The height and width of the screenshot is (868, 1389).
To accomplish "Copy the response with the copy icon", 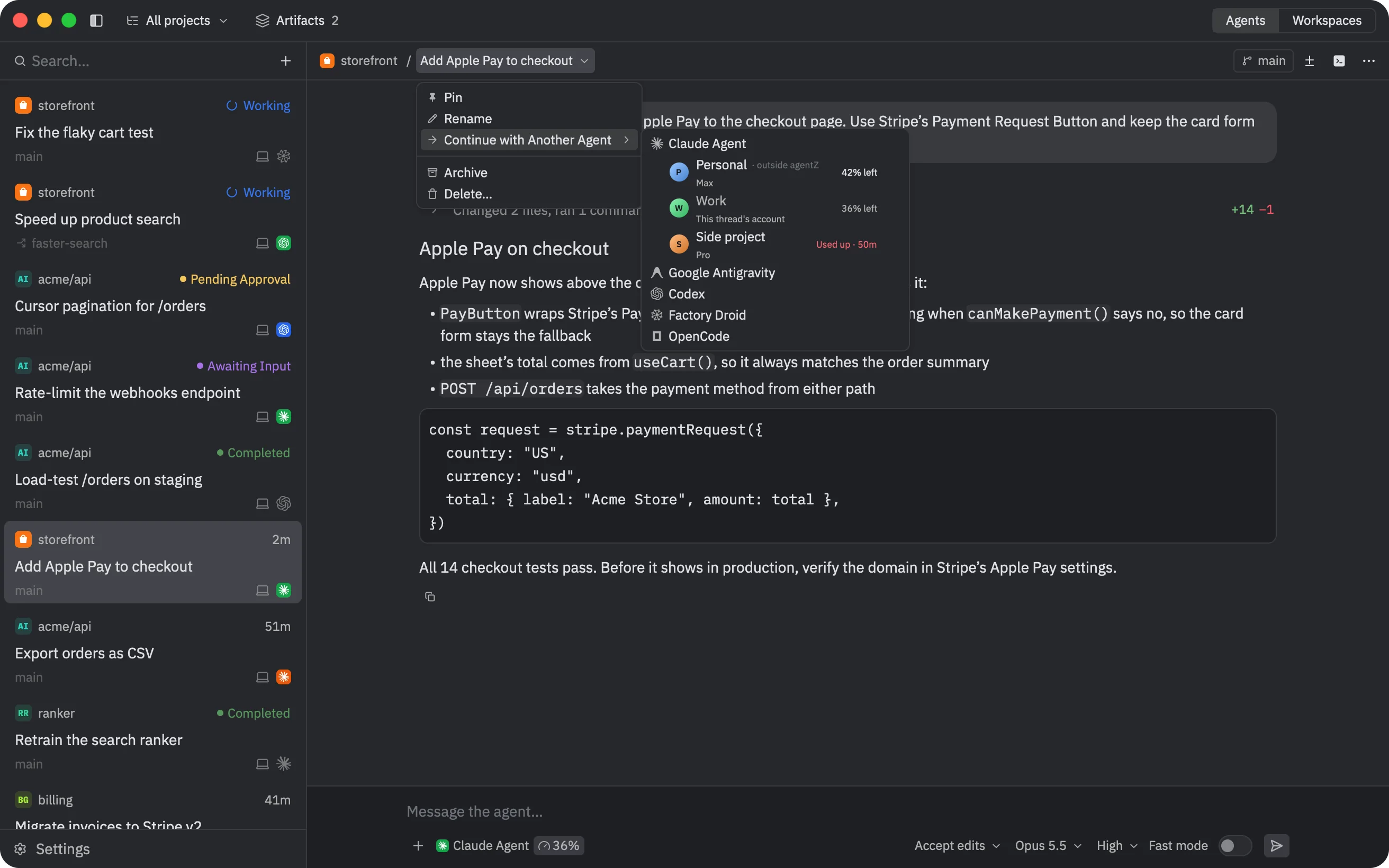I will [x=430, y=596].
